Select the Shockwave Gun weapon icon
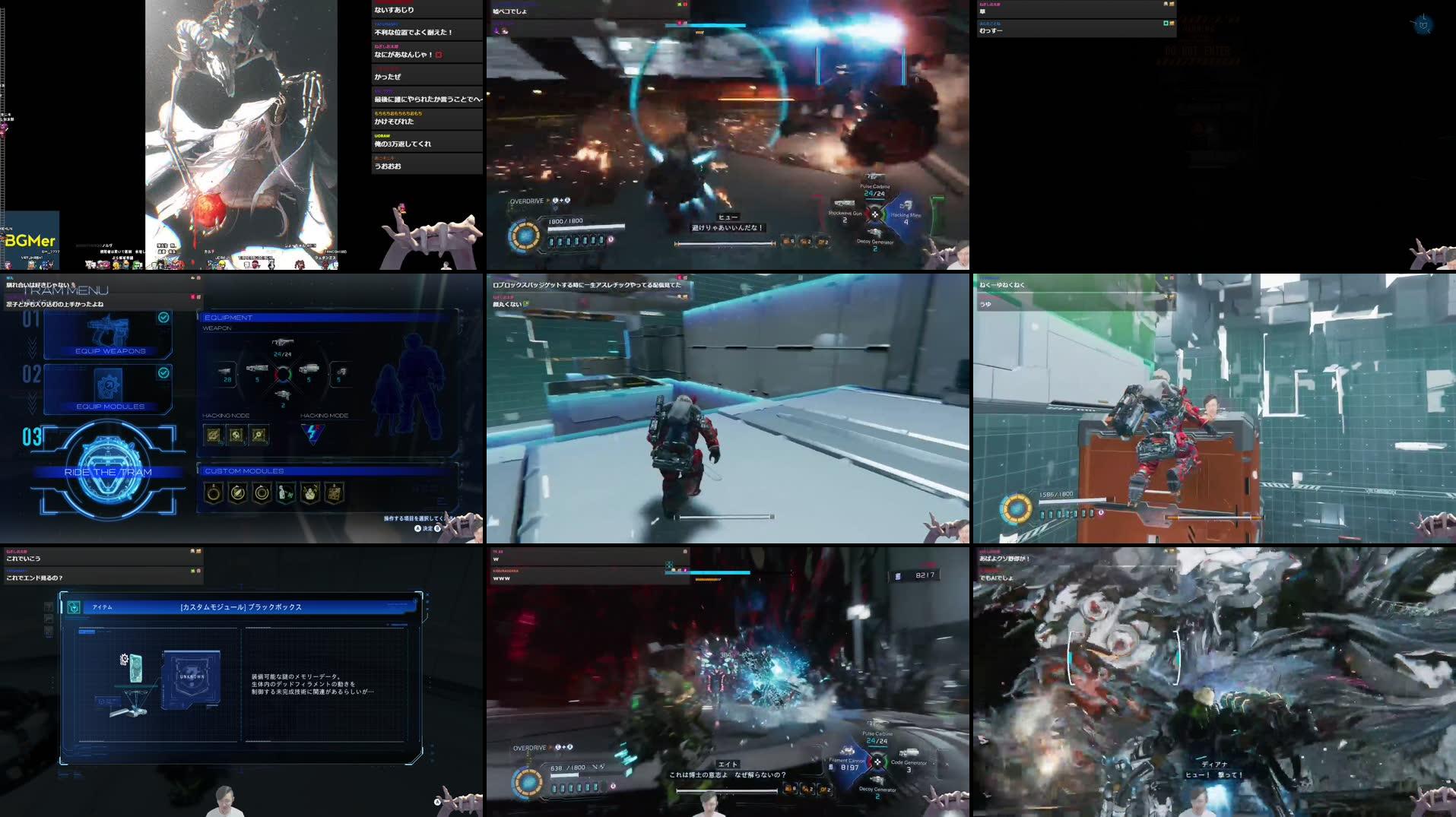Screen dimensions: 1456x817 pos(845,204)
